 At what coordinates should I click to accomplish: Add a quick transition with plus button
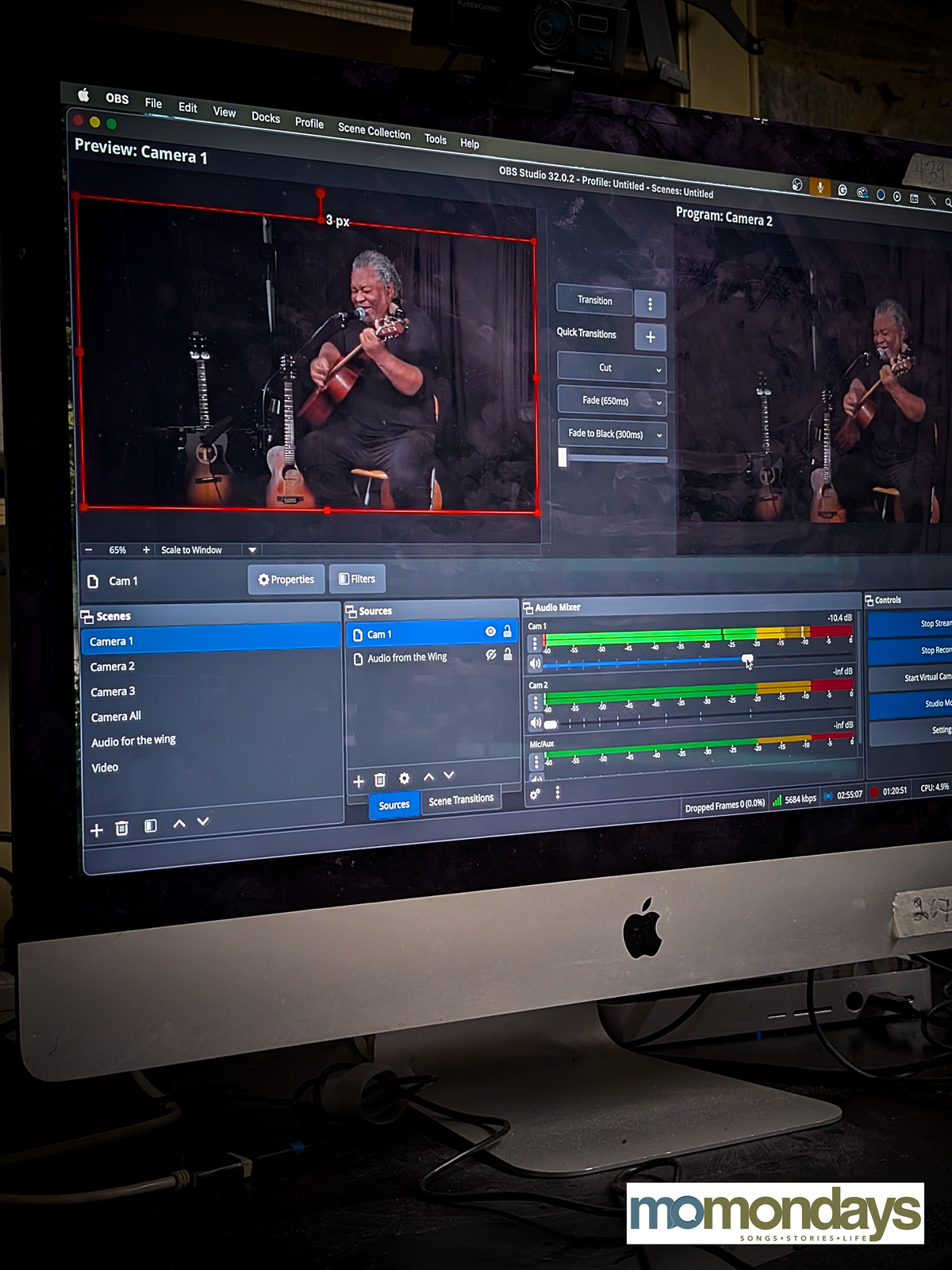(651, 337)
